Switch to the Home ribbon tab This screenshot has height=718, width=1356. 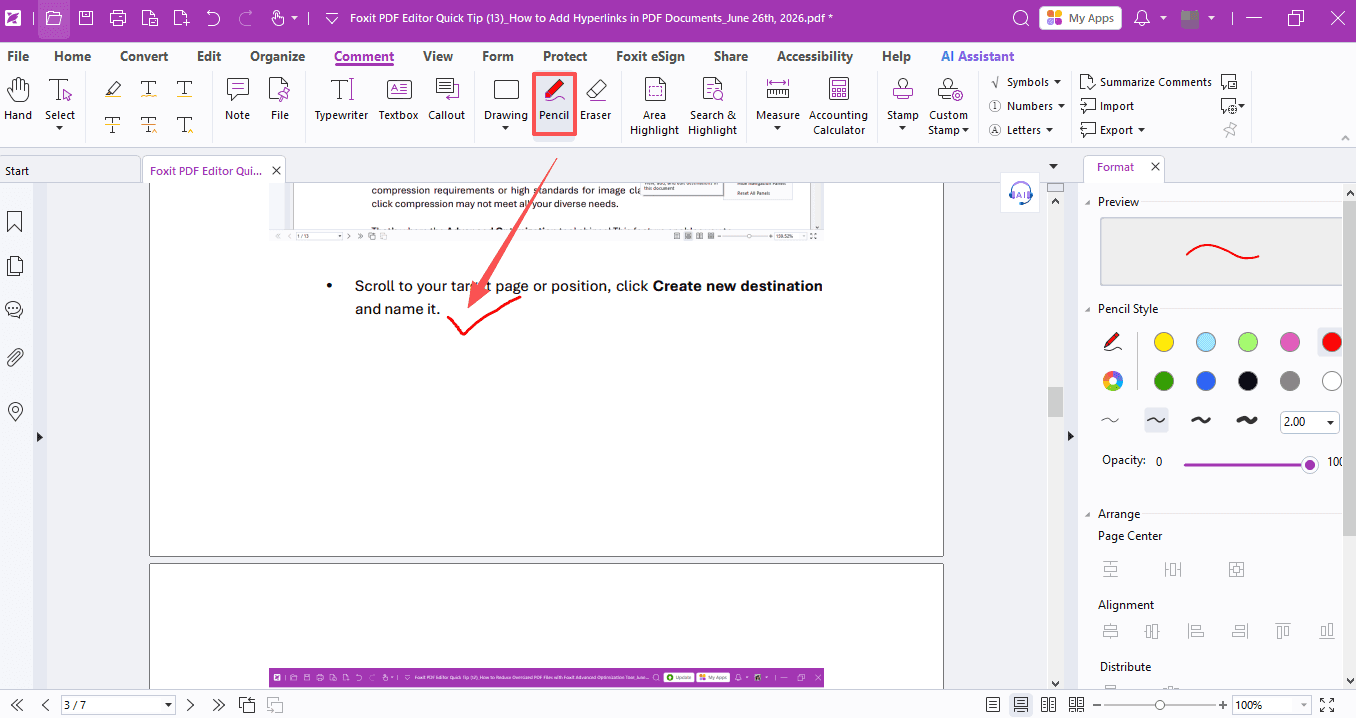point(72,56)
